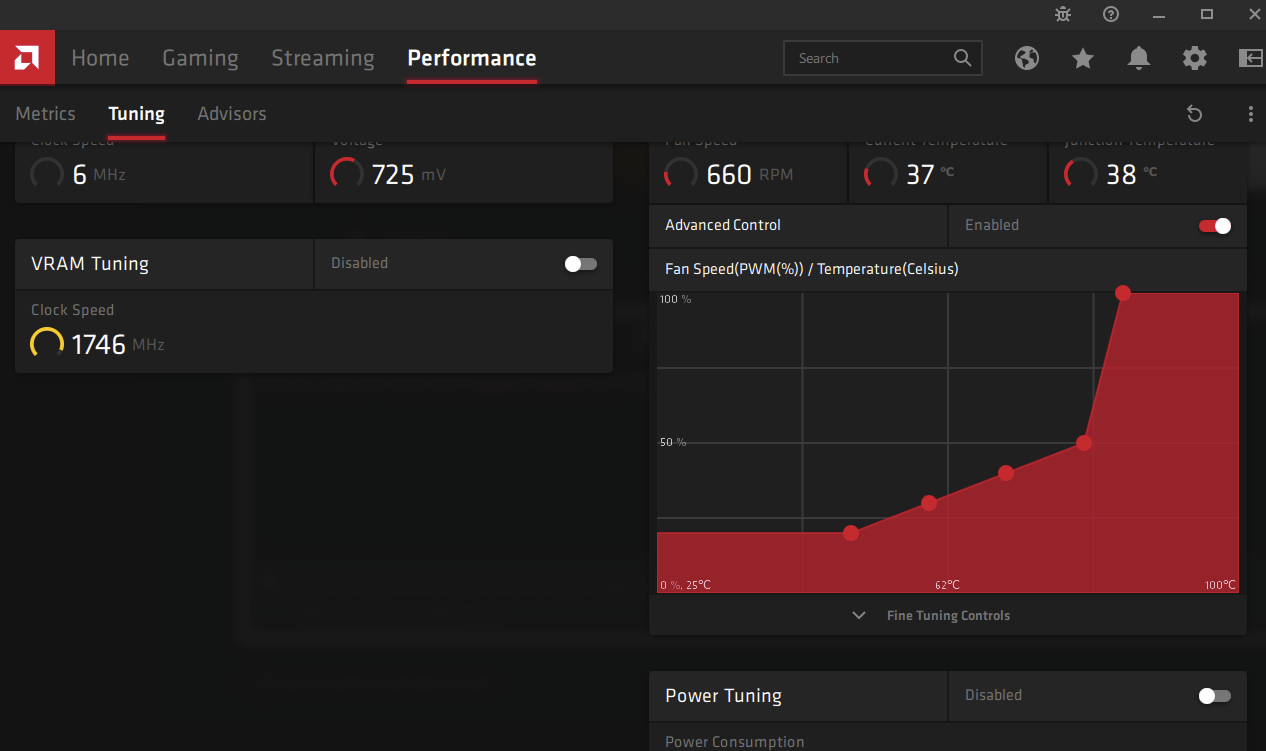Click the 100°C axis label on graph

[x=1221, y=585]
